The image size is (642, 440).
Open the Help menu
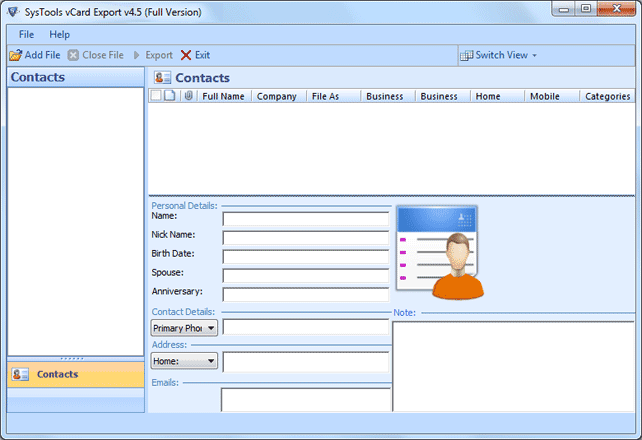[x=60, y=35]
